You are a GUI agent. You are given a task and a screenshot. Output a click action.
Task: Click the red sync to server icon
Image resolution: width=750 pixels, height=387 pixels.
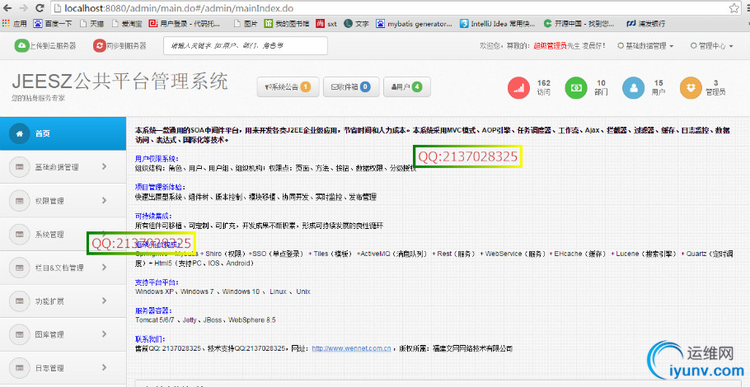point(99,45)
